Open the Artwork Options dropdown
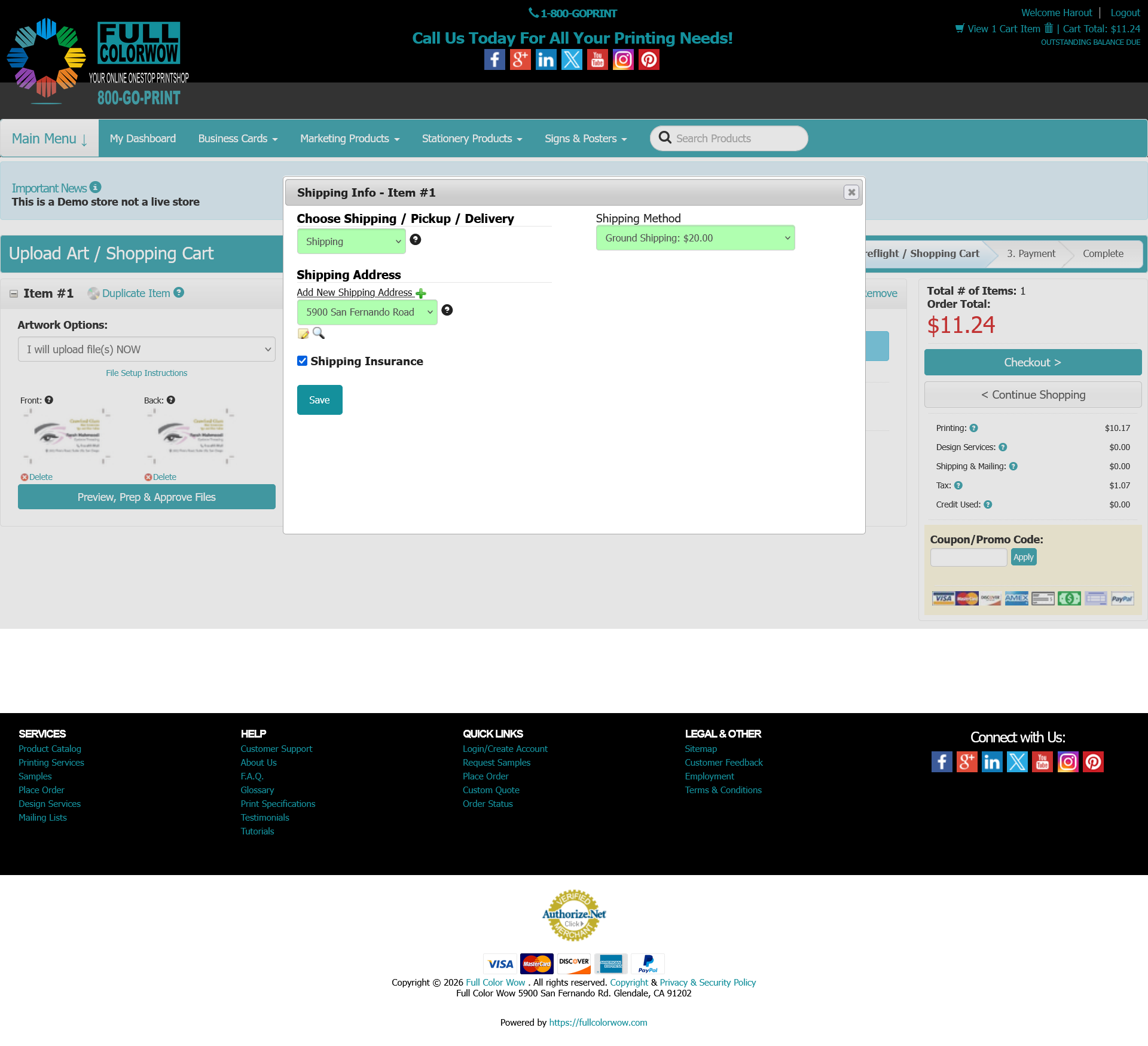Viewport: 1148px width, 1046px height. pos(146,350)
